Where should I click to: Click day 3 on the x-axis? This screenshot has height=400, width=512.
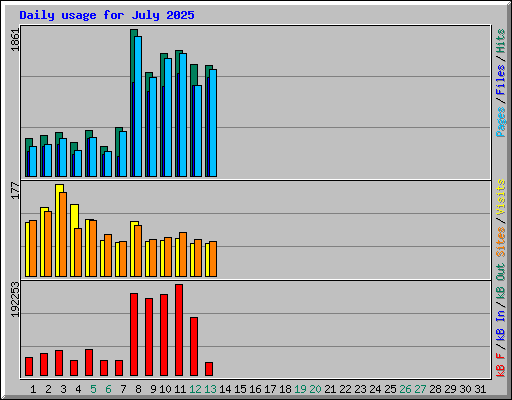coord(63,389)
